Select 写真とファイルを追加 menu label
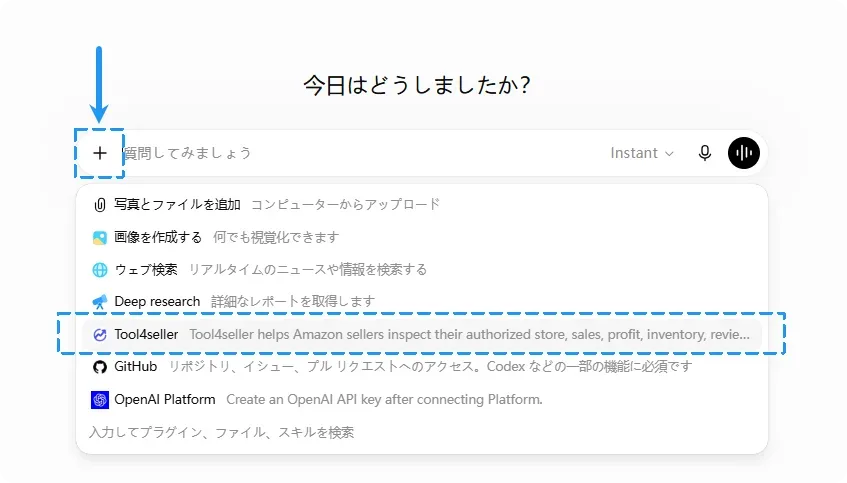Screen dimensions: 847x483 point(177,205)
